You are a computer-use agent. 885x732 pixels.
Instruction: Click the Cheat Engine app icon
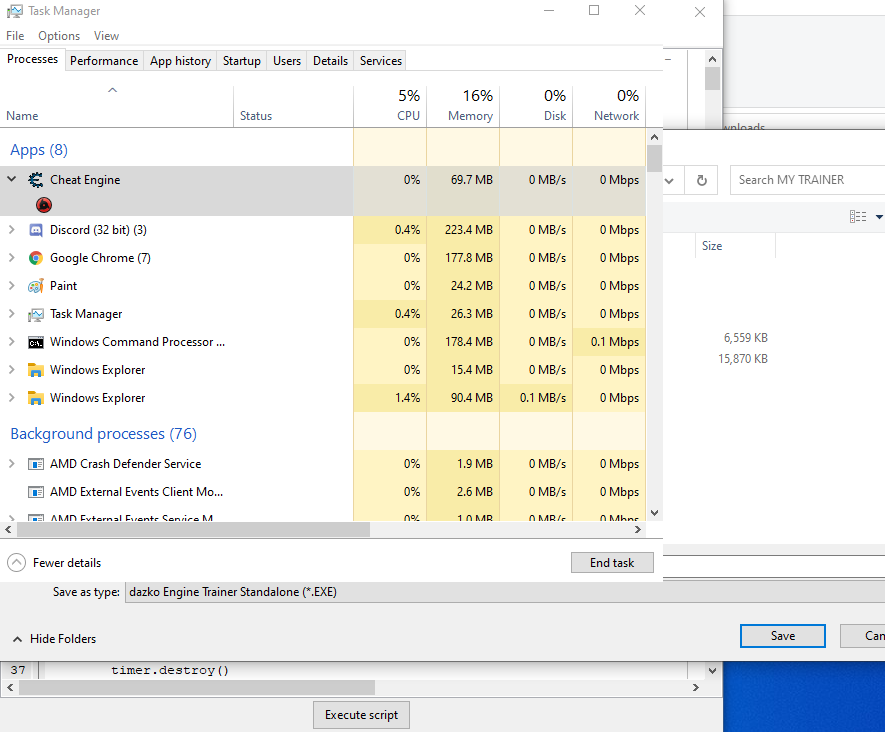[x=36, y=180]
